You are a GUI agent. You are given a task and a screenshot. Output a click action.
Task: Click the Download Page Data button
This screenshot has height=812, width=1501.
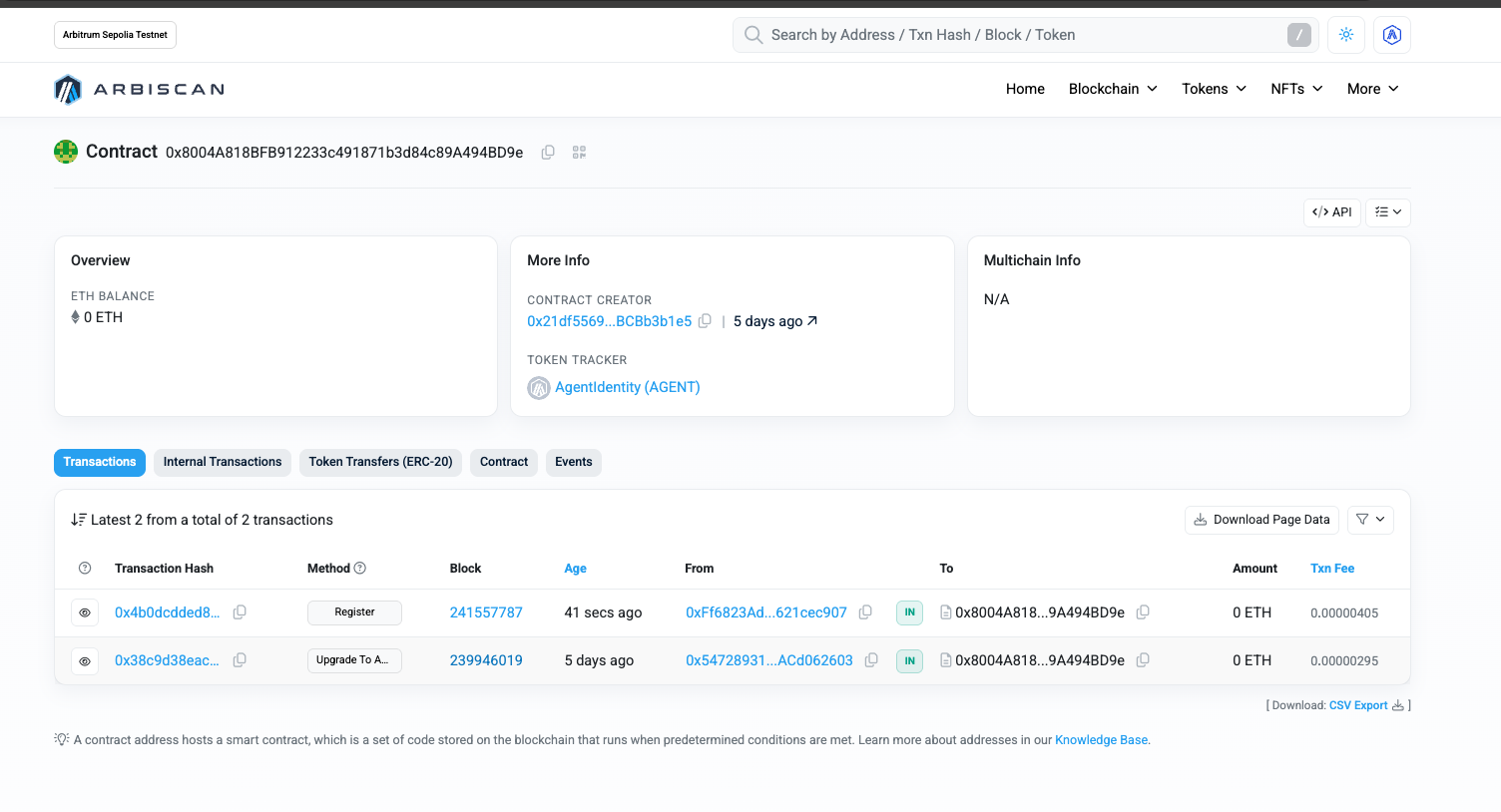(1261, 520)
